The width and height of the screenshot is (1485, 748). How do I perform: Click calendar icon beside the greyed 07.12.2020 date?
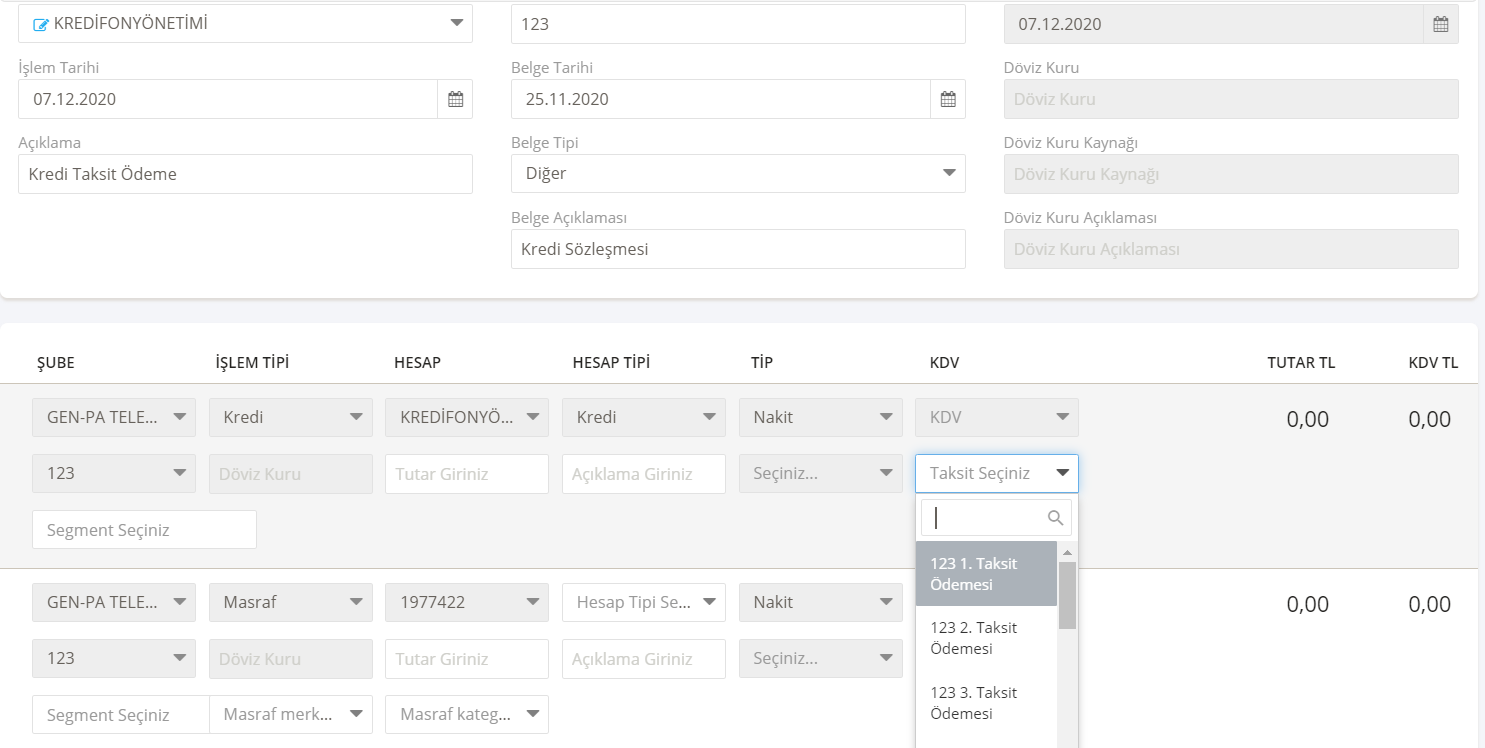(x=1440, y=24)
